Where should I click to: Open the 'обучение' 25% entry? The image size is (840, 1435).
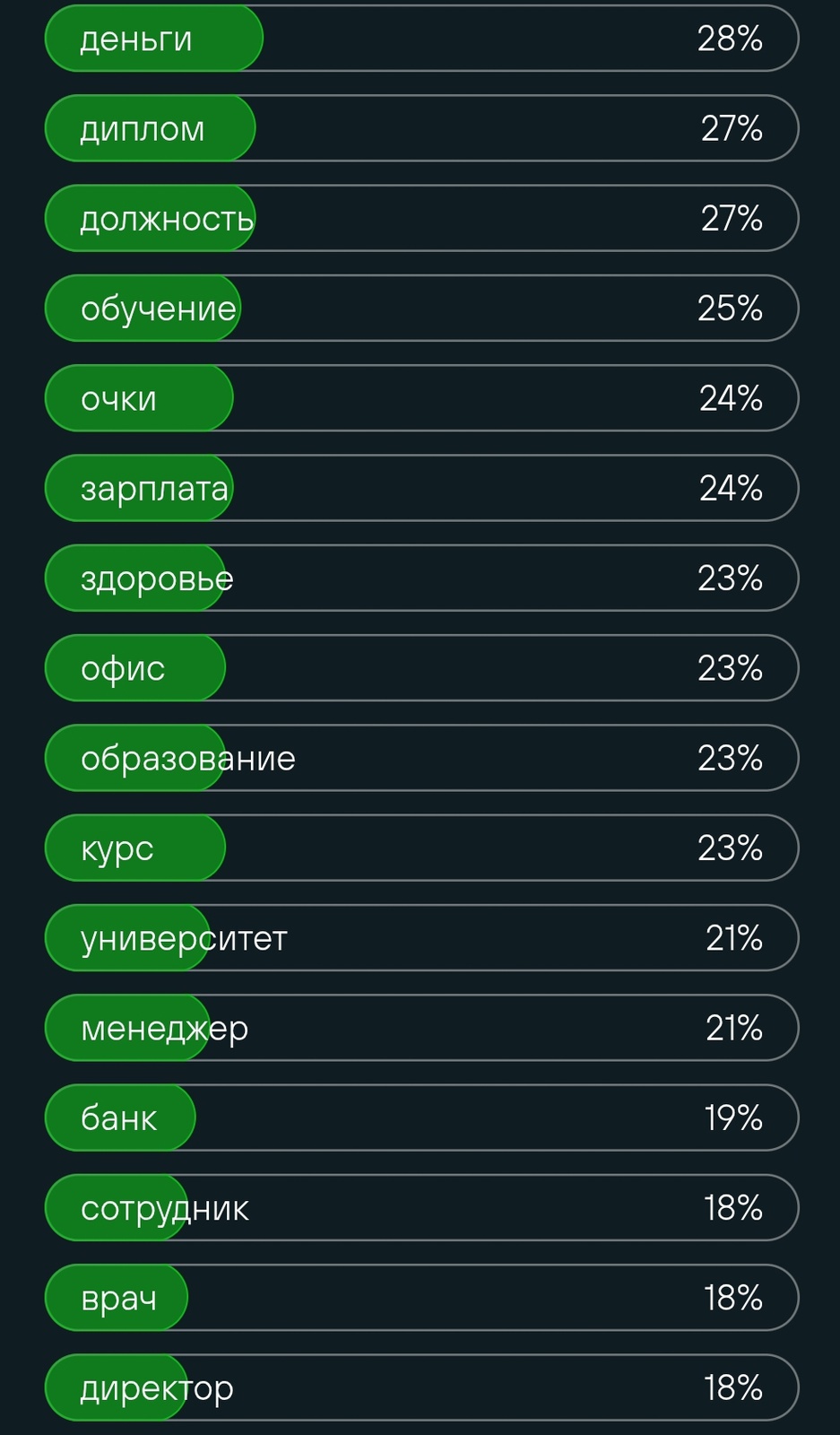421,309
